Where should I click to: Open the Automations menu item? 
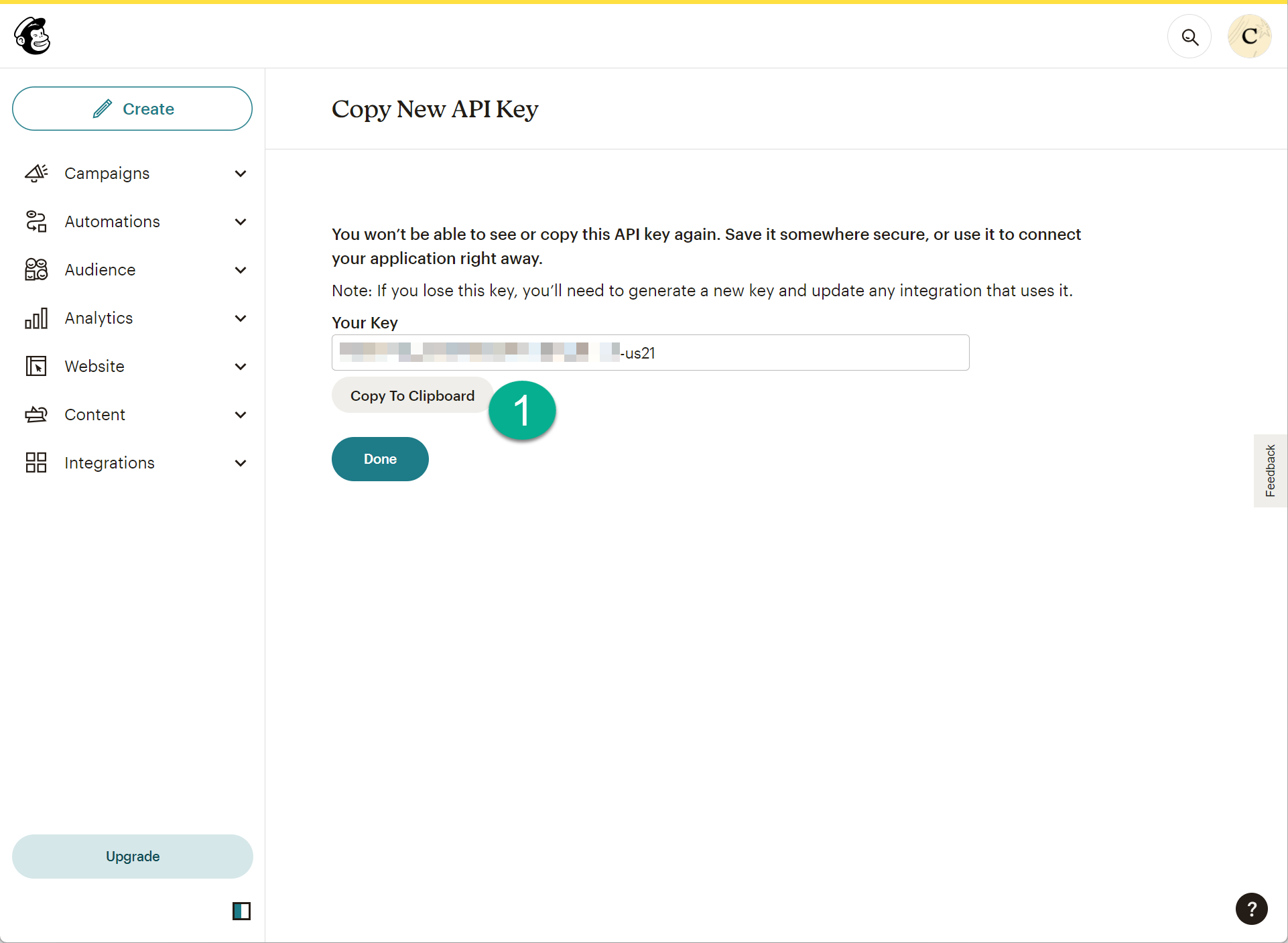pyautogui.click(x=113, y=222)
